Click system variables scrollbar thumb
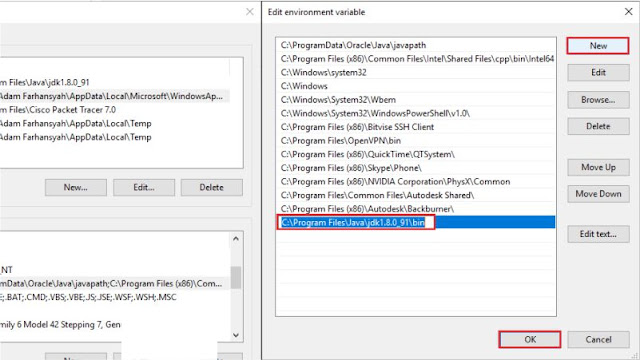 (x=236, y=277)
